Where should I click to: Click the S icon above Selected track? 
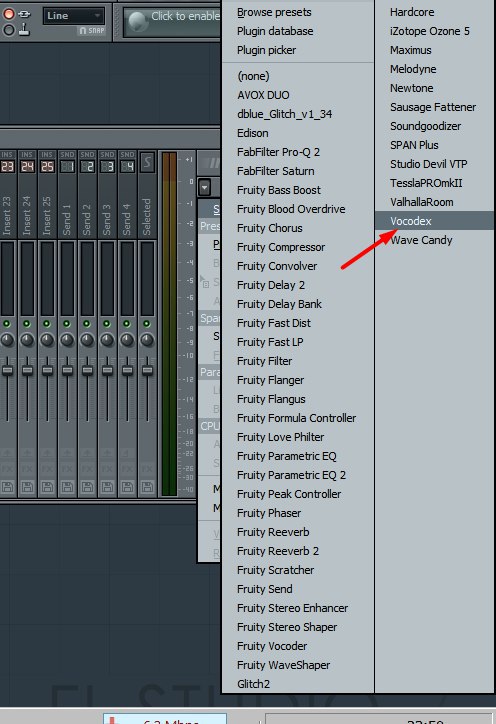coord(147,162)
